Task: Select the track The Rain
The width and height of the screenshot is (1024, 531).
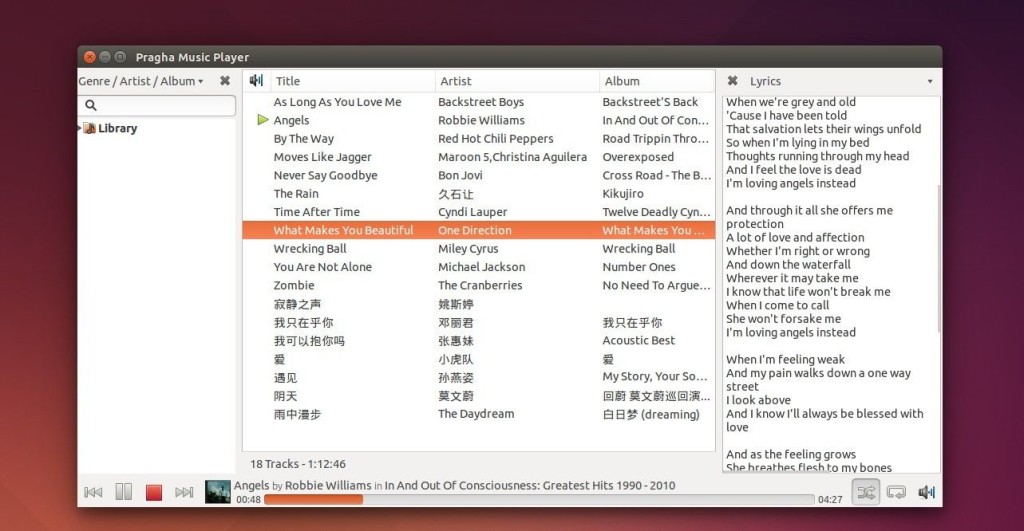Action: click(x=296, y=193)
